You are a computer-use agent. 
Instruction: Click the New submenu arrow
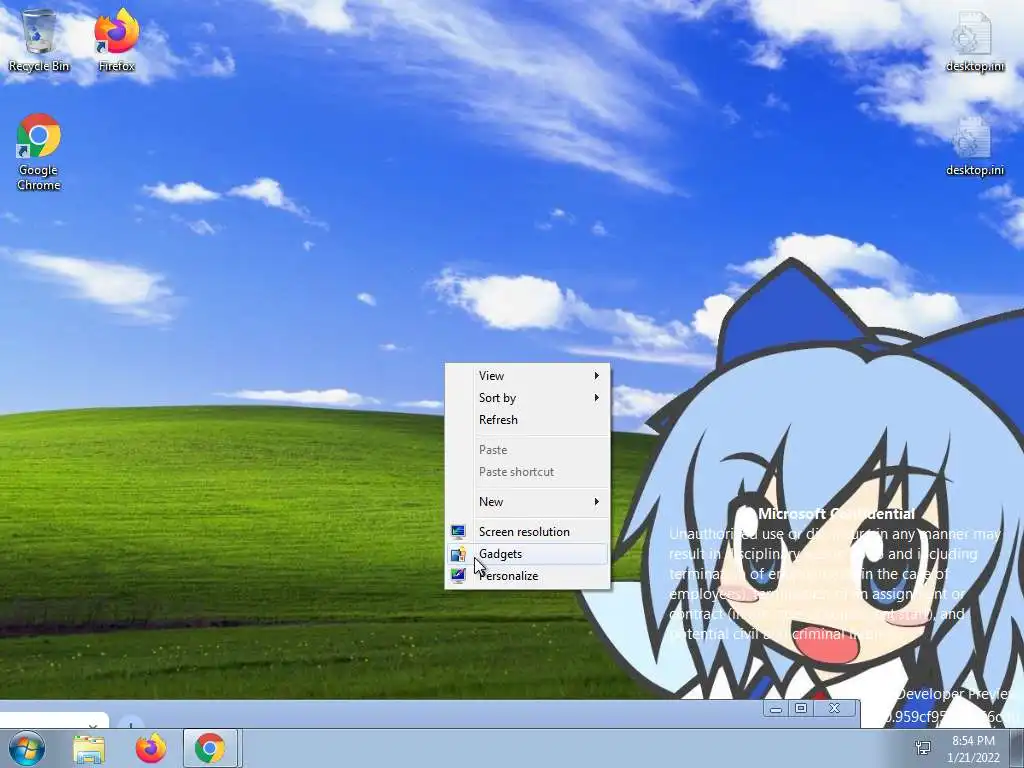[596, 502]
